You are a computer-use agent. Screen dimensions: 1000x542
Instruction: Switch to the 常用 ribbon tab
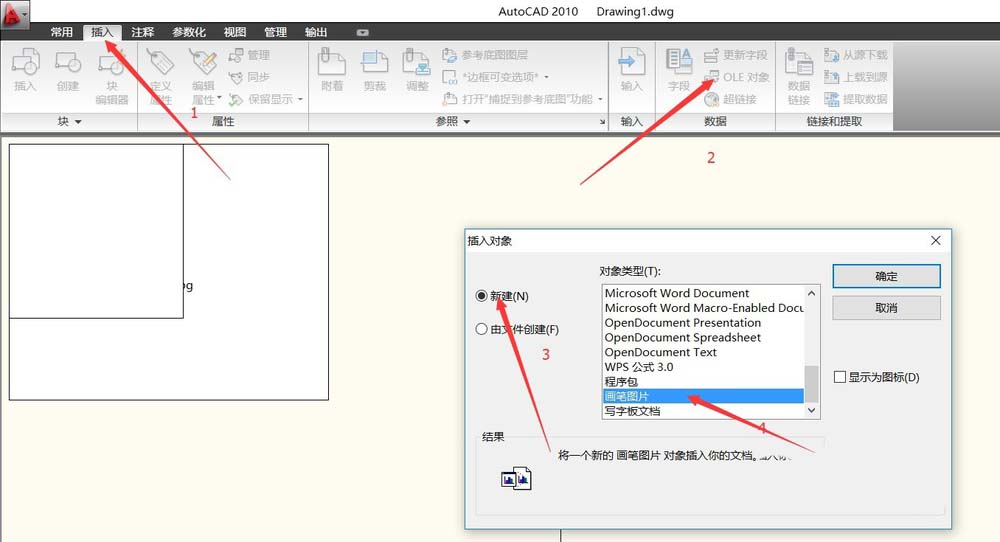[x=62, y=32]
